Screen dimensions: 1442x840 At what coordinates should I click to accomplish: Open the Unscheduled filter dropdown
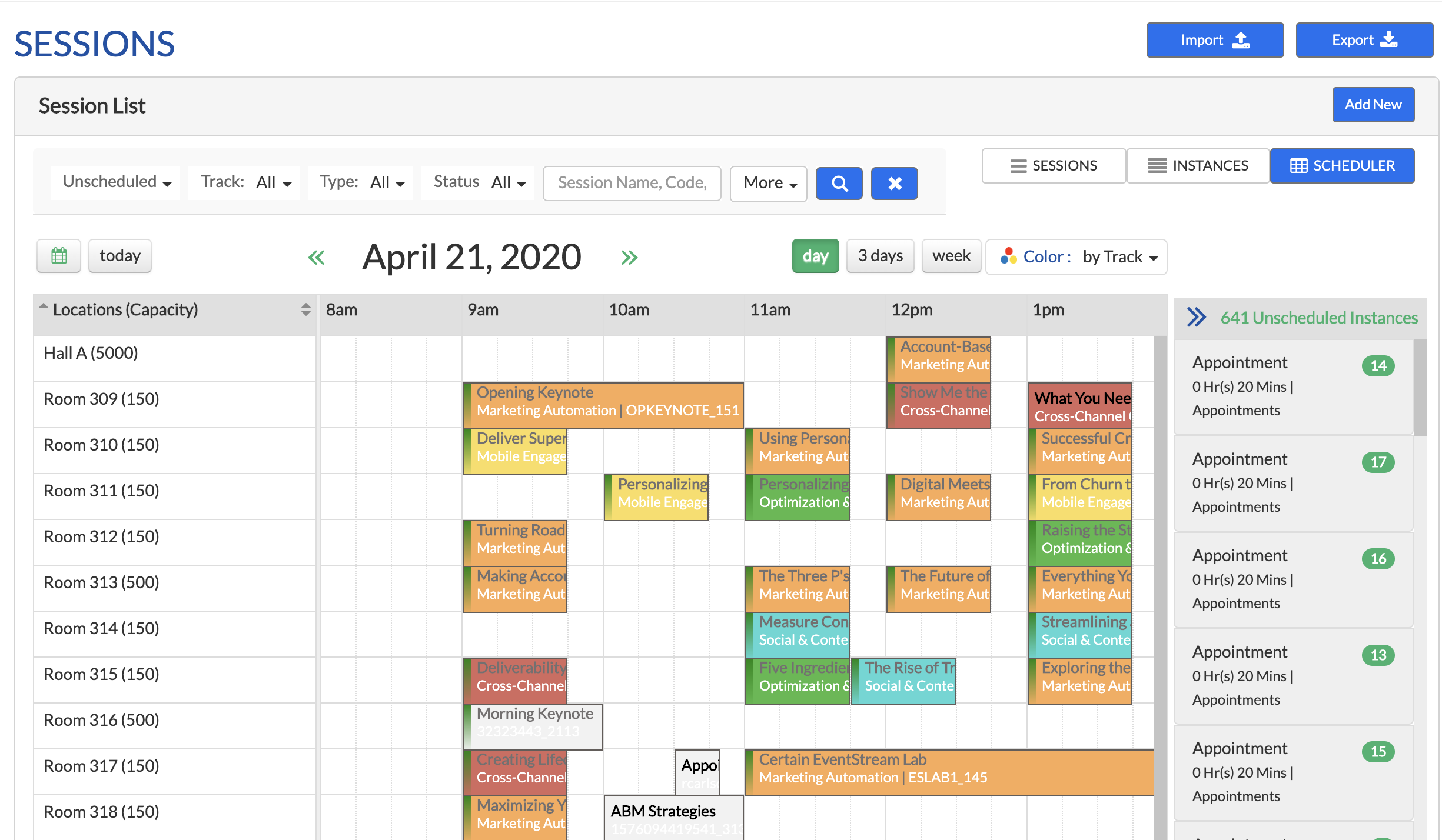pyautogui.click(x=116, y=182)
